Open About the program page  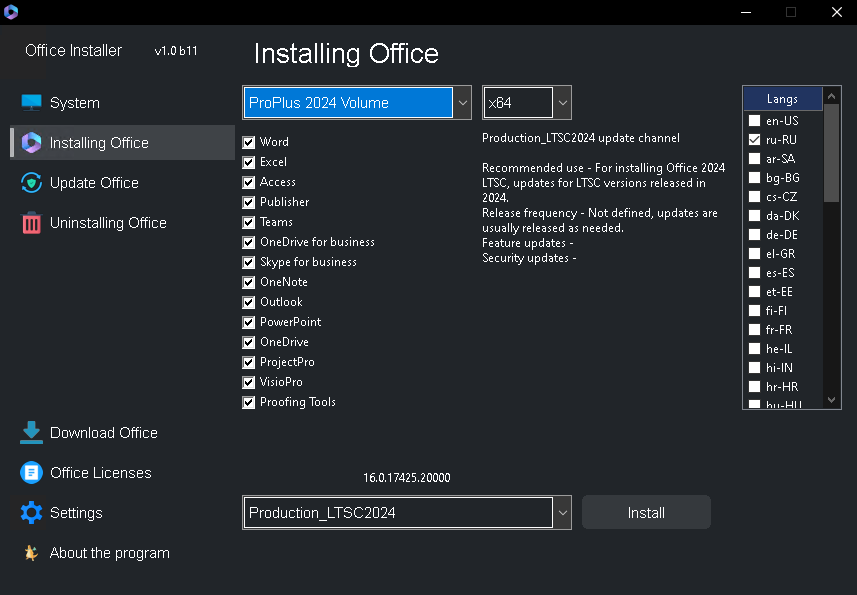pyautogui.click(x=122, y=553)
